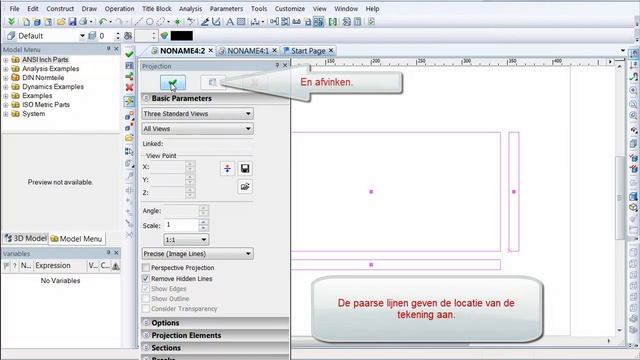Viewport: 640px width, 360px height.
Task: Click the New document icon in toolbar
Action: coord(26,22)
